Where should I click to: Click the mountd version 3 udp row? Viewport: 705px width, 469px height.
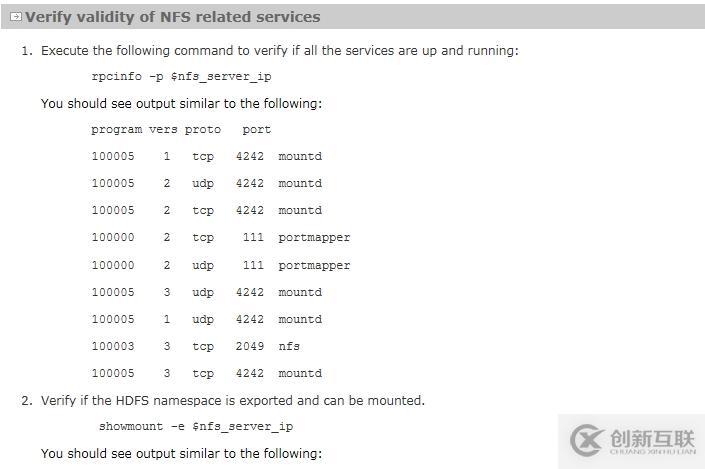[x=207, y=292]
